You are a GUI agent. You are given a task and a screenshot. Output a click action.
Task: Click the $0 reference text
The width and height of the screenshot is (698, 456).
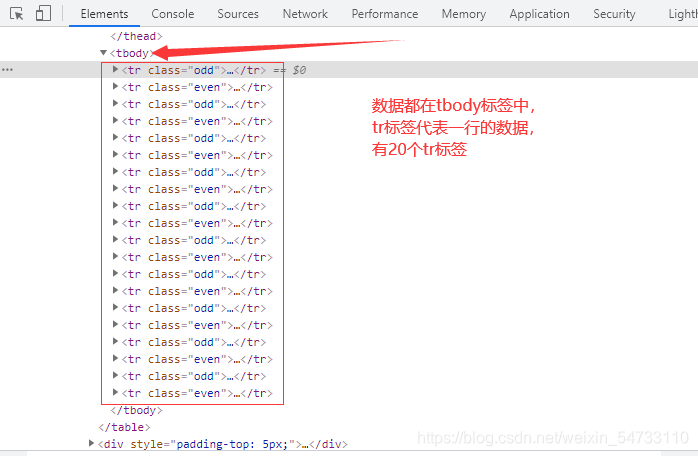tap(299, 70)
